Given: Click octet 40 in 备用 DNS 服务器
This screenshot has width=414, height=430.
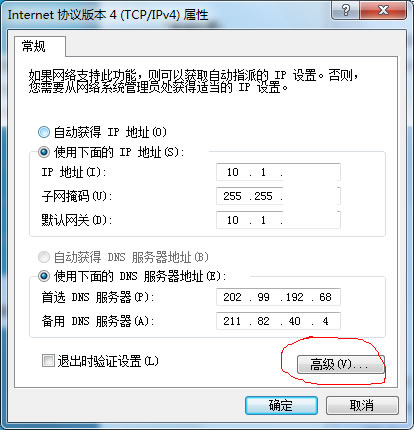Looking at the screenshot, I should pyautogui.click(x=294, y=321).
